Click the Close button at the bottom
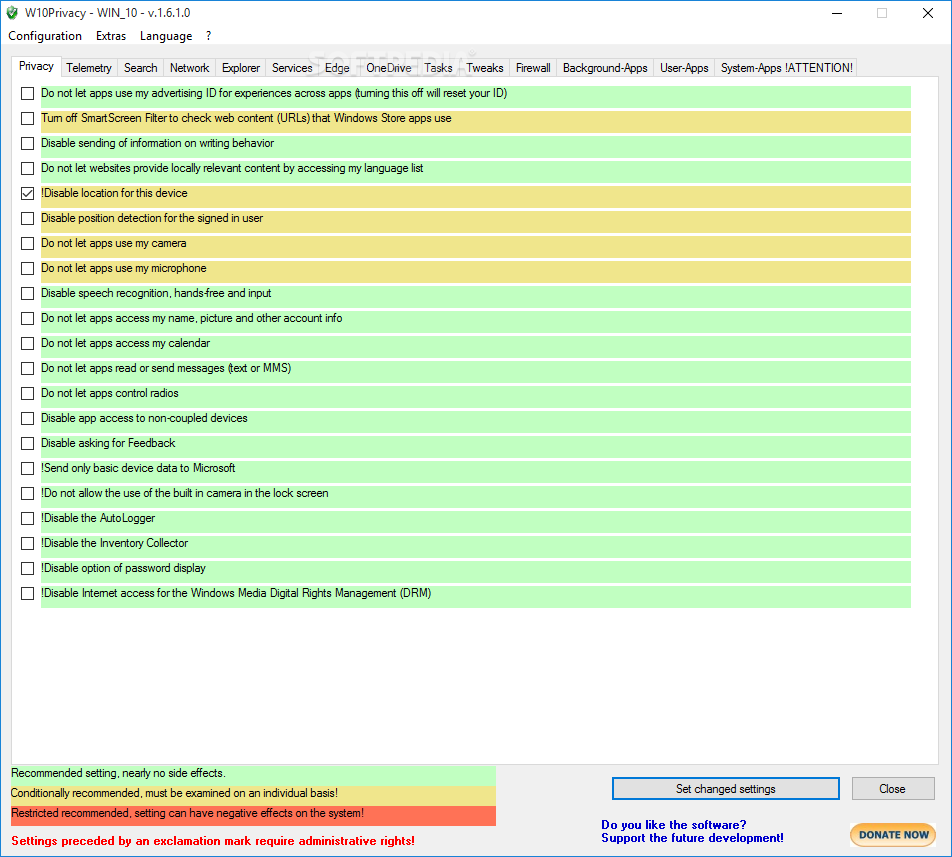Viewport: 952px width, 857px height. (x=892, y=788)
